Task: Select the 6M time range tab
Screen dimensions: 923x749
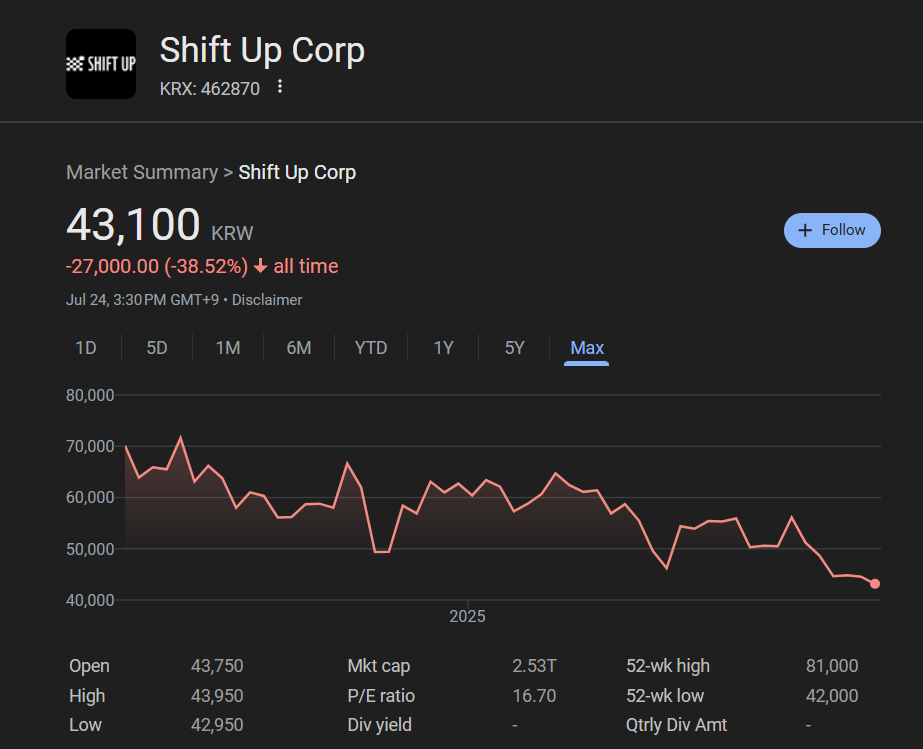Action: pyautogui.click(x=299, y=348)
